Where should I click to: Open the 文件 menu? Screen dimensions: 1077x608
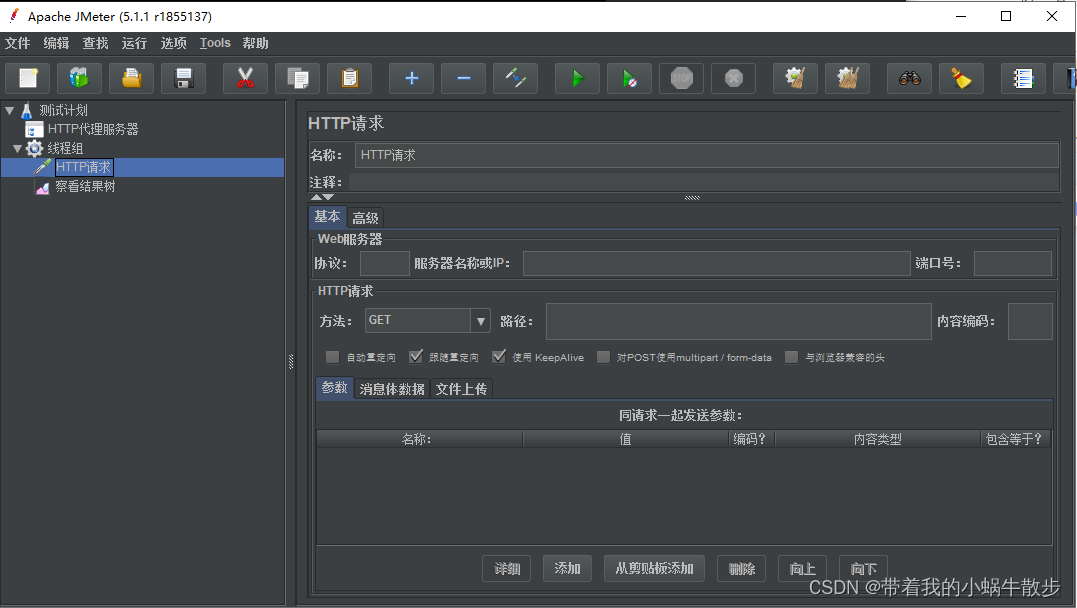pos(17,43)
